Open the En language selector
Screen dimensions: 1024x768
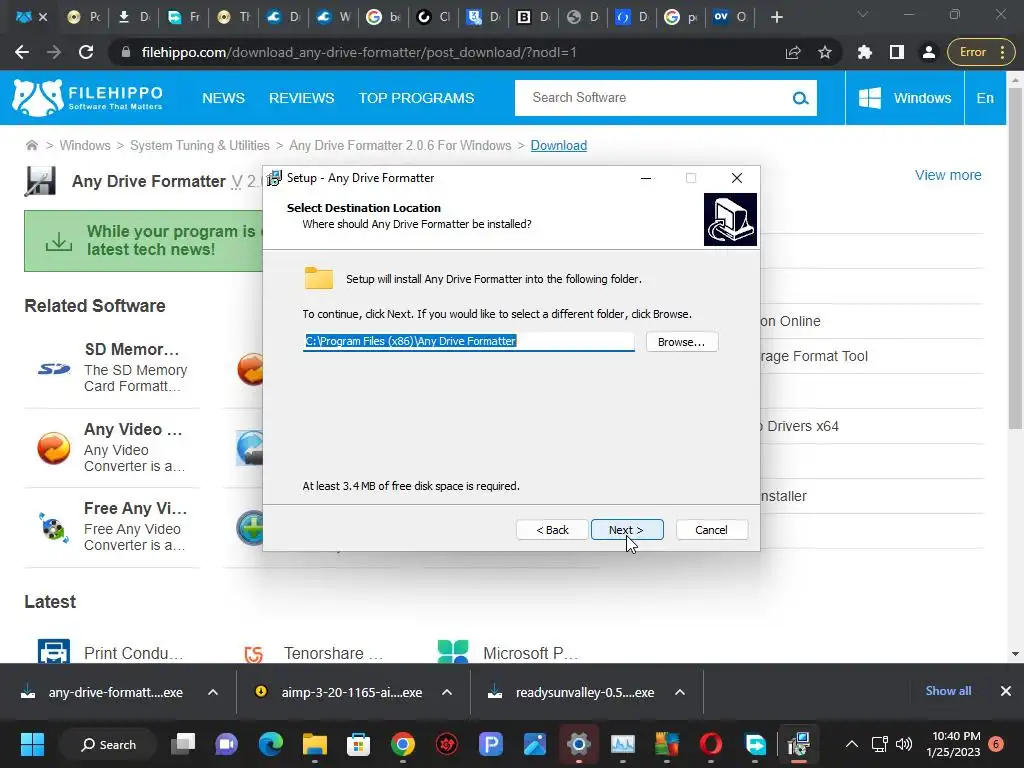985,98
